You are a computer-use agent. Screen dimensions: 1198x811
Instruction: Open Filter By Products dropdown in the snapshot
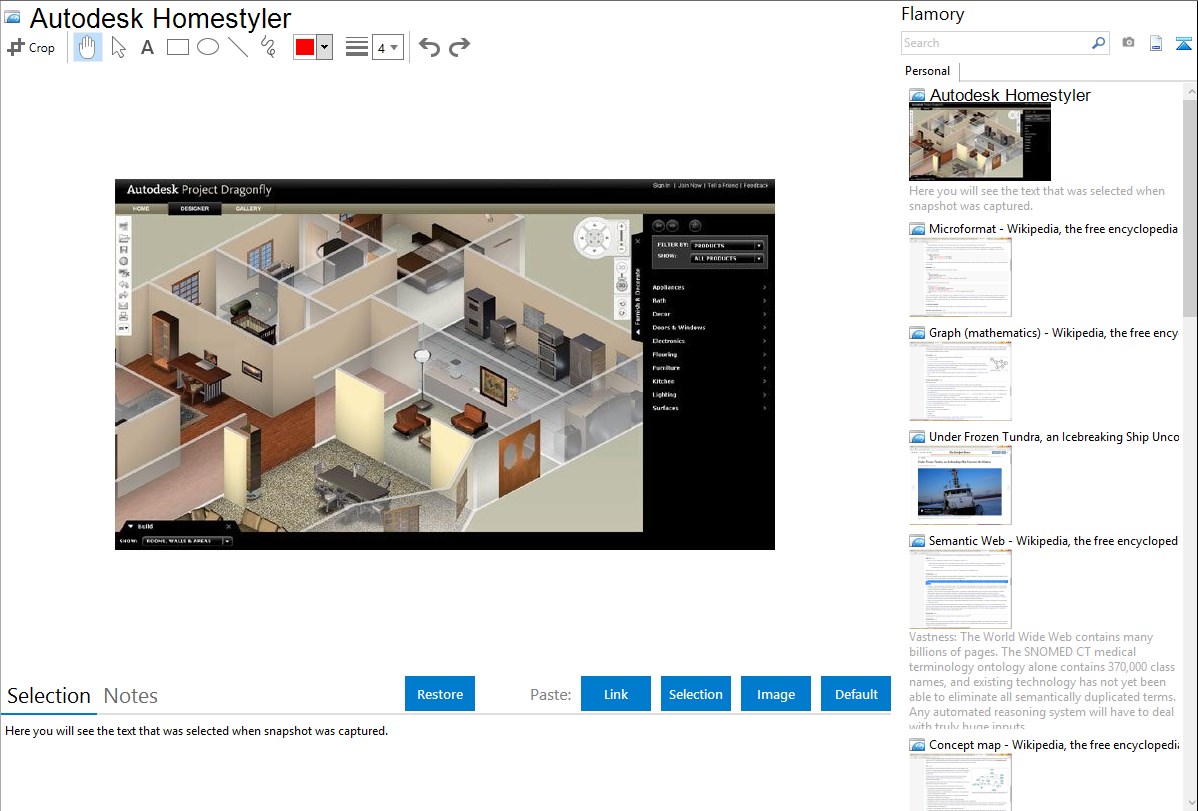coord(727,245)
